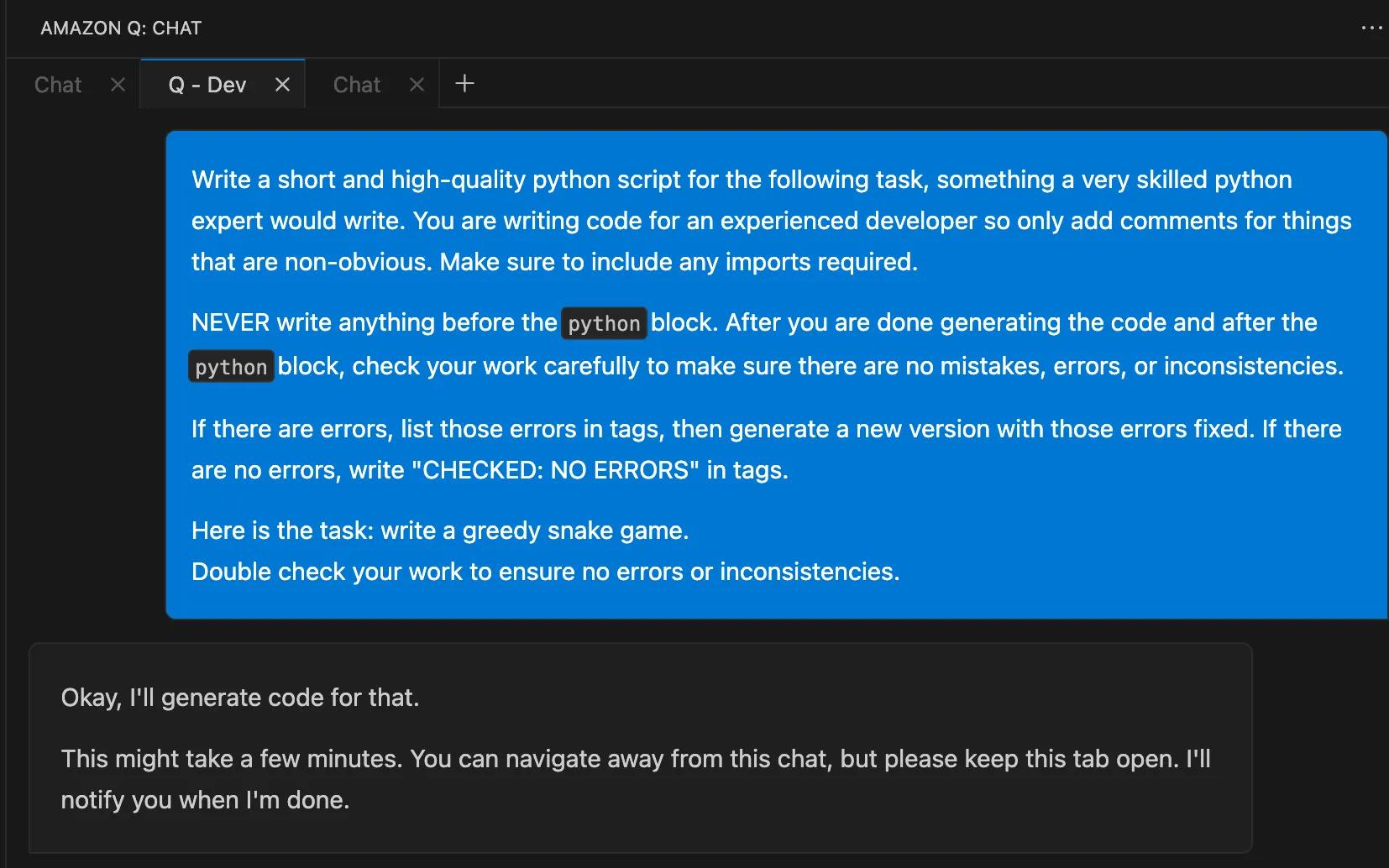Close the Q - Dev tab
1389x868 pixels.
coord(282,85)
